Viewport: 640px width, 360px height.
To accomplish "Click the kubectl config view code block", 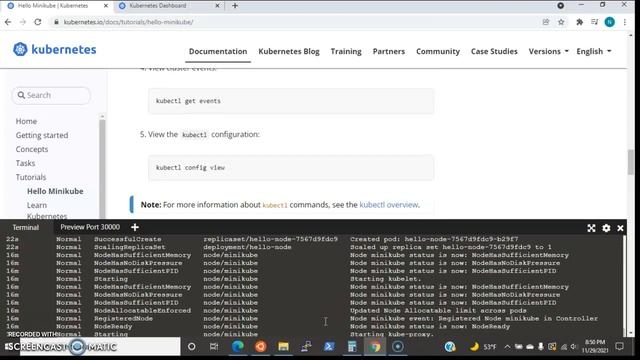I will pyautogui.click(x=291, y=167).
